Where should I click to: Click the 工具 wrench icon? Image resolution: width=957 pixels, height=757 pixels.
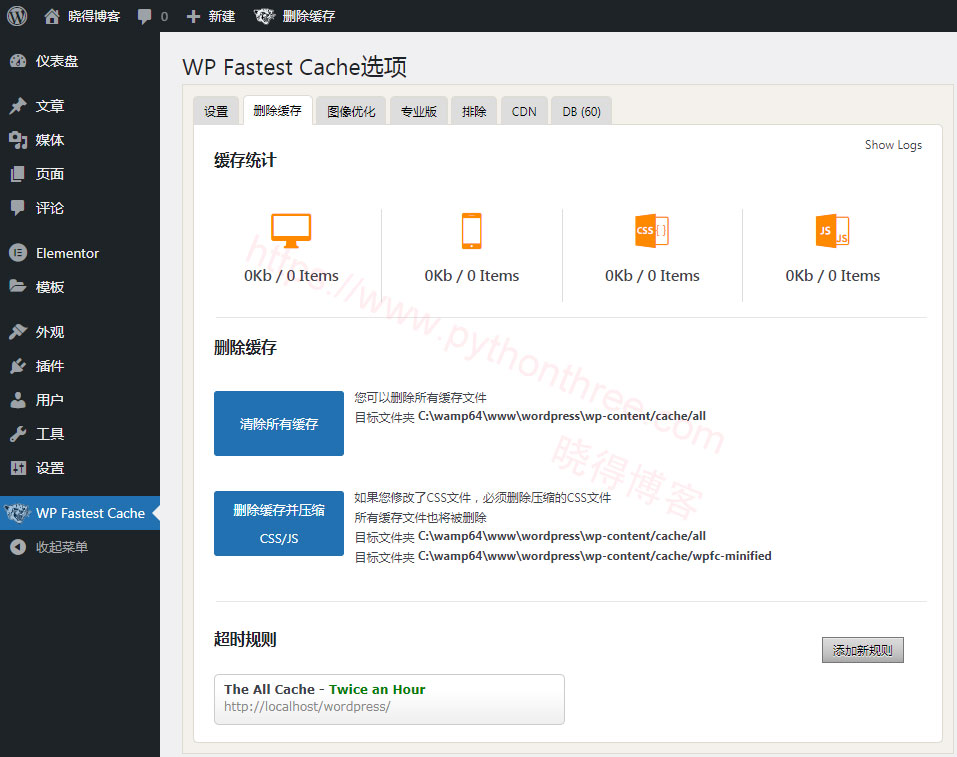(x=18, y=434)
